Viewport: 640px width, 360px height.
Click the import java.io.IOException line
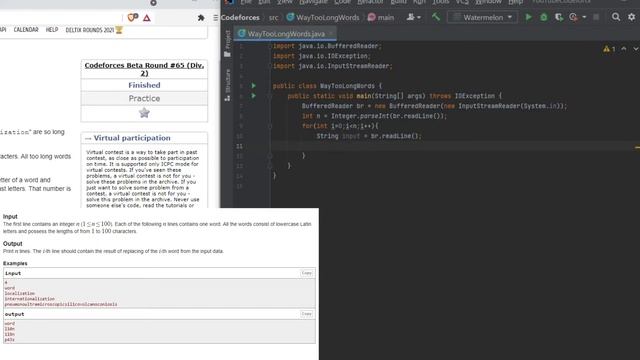point(322,56)
